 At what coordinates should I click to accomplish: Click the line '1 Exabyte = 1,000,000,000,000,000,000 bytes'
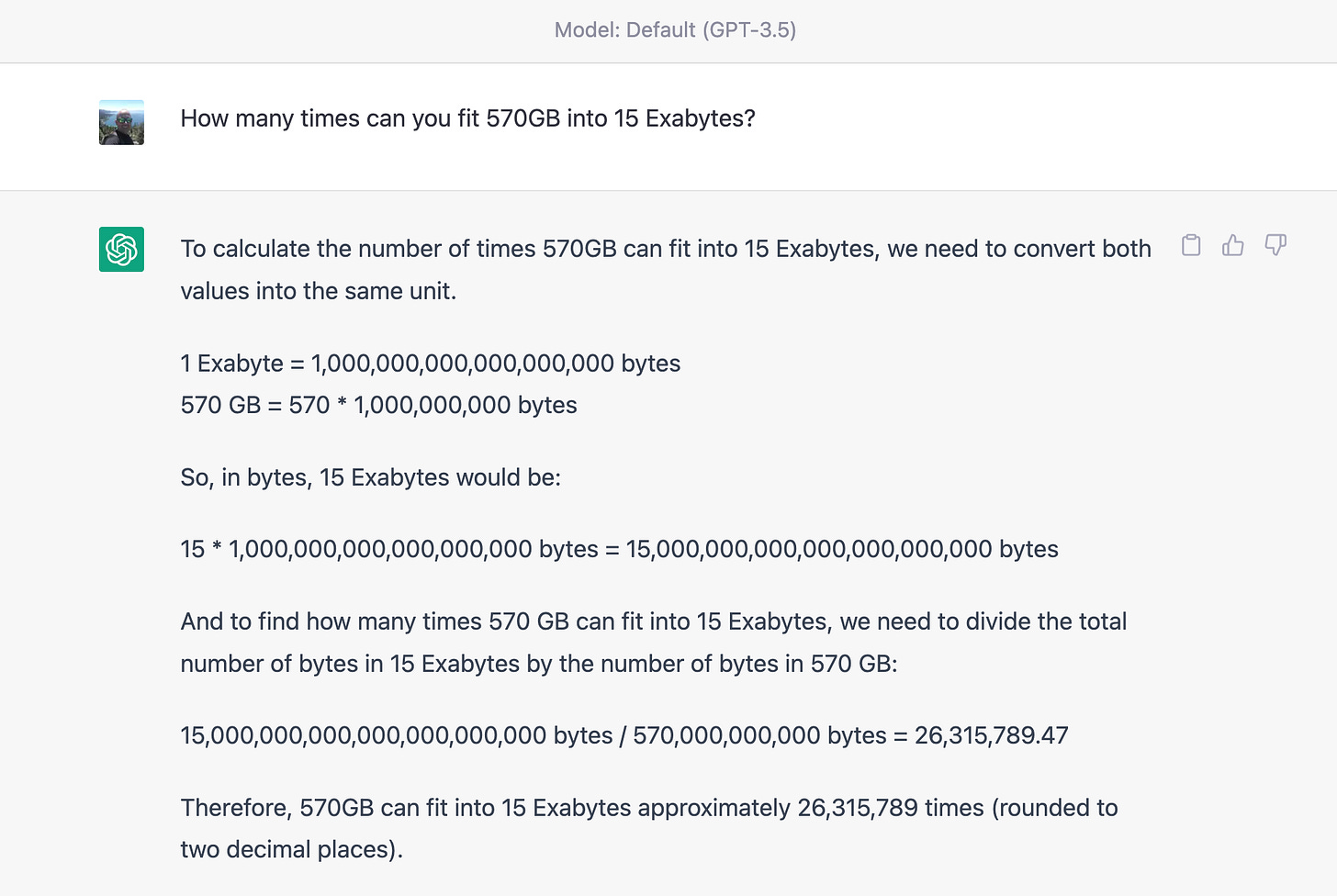click(431, 364)
